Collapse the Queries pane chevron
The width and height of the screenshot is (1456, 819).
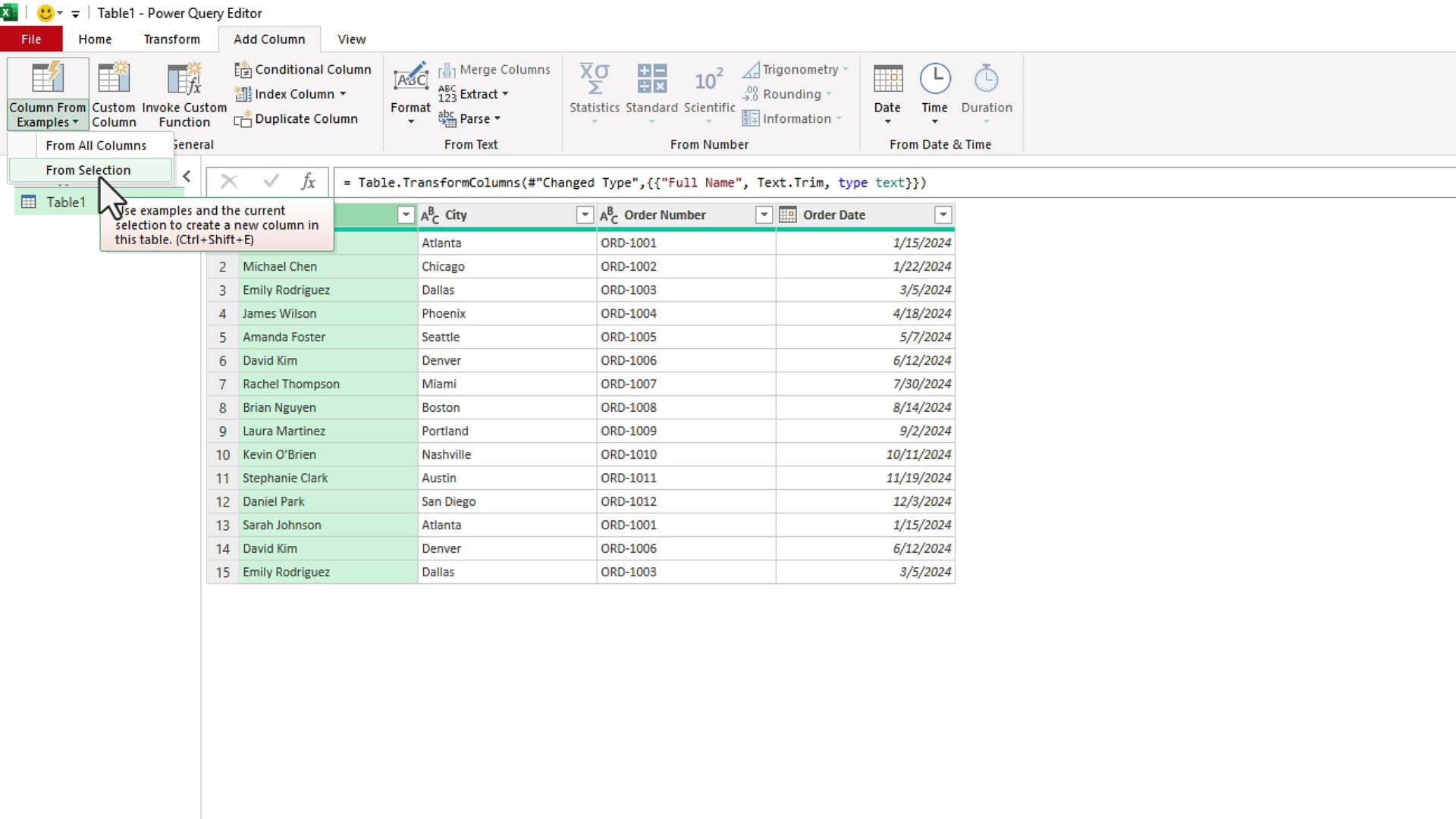coord(187,177)
